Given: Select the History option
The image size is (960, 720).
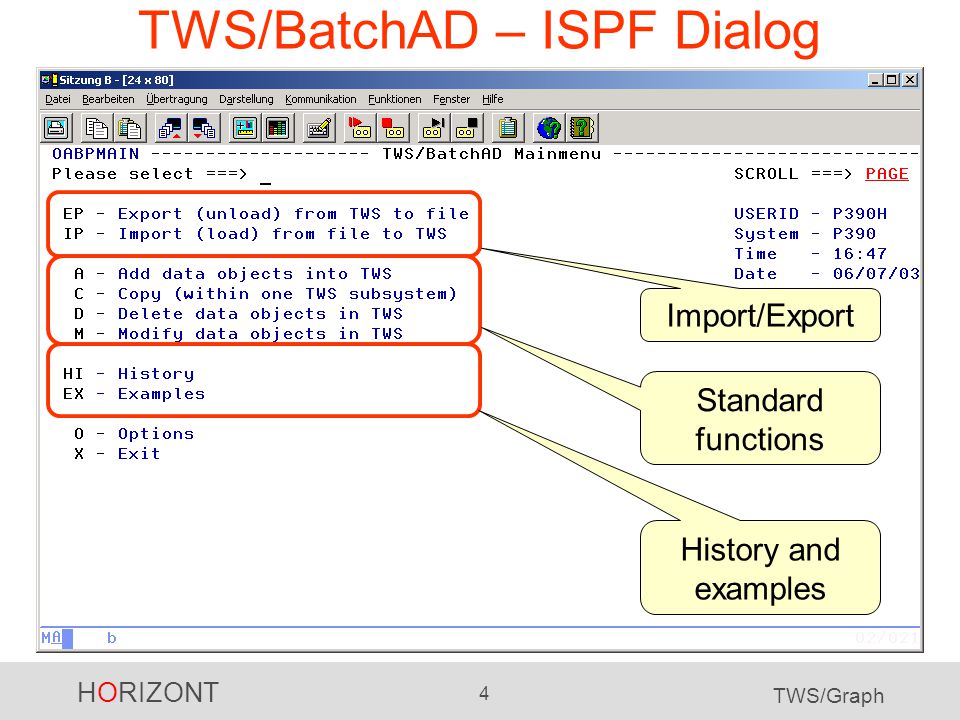Looking at the screenshot, I should (156, 374).
